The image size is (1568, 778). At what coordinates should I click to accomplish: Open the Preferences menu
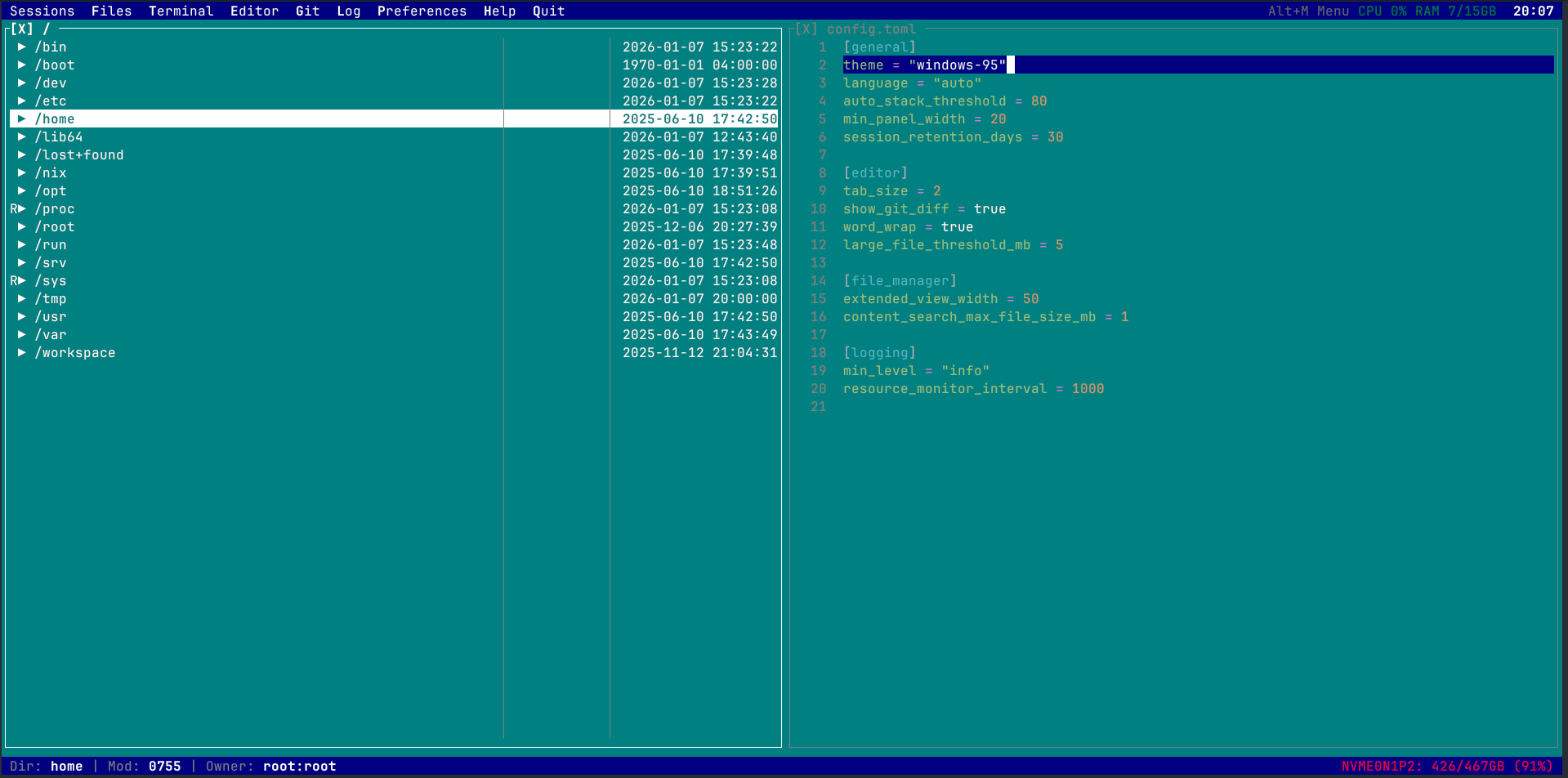tap(422, 11)
